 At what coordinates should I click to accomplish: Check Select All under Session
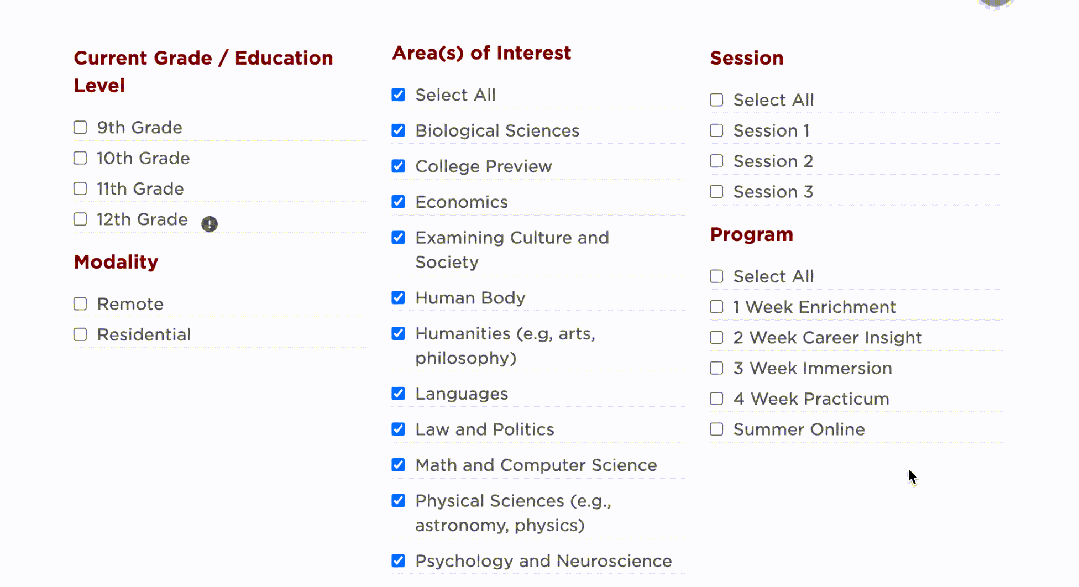tap(716, 100)
